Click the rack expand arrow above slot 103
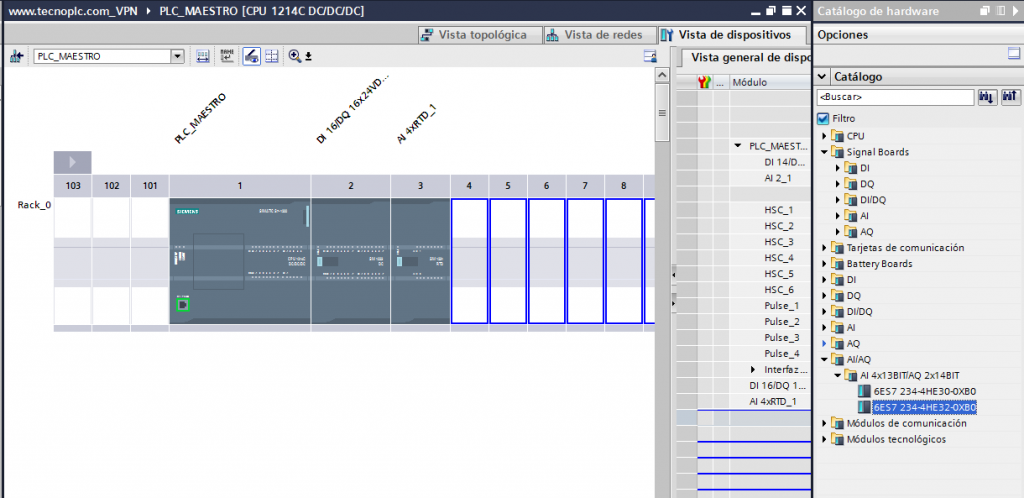Screen dimensions: 1024x498 (x=73, y=162)
